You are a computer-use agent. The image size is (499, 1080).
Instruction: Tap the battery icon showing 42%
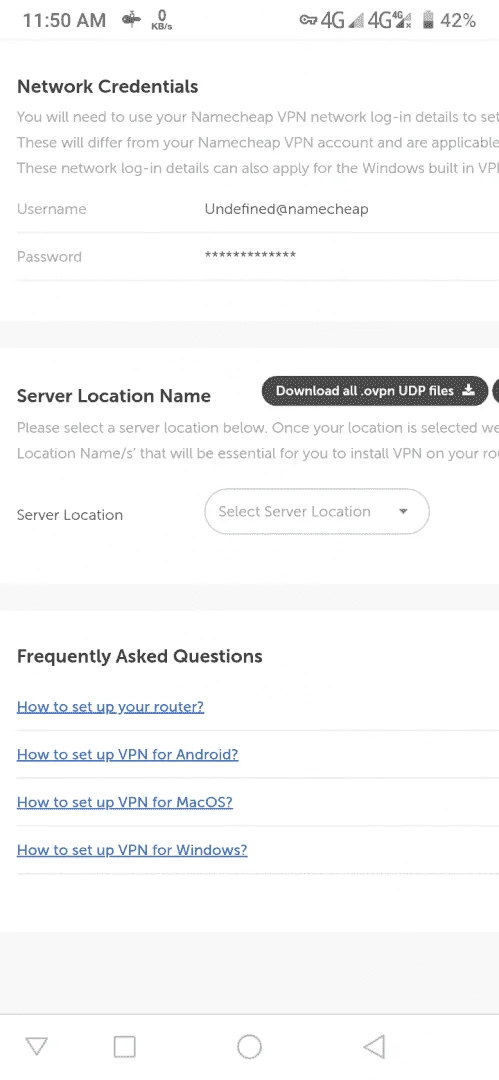tap(428, 21)
